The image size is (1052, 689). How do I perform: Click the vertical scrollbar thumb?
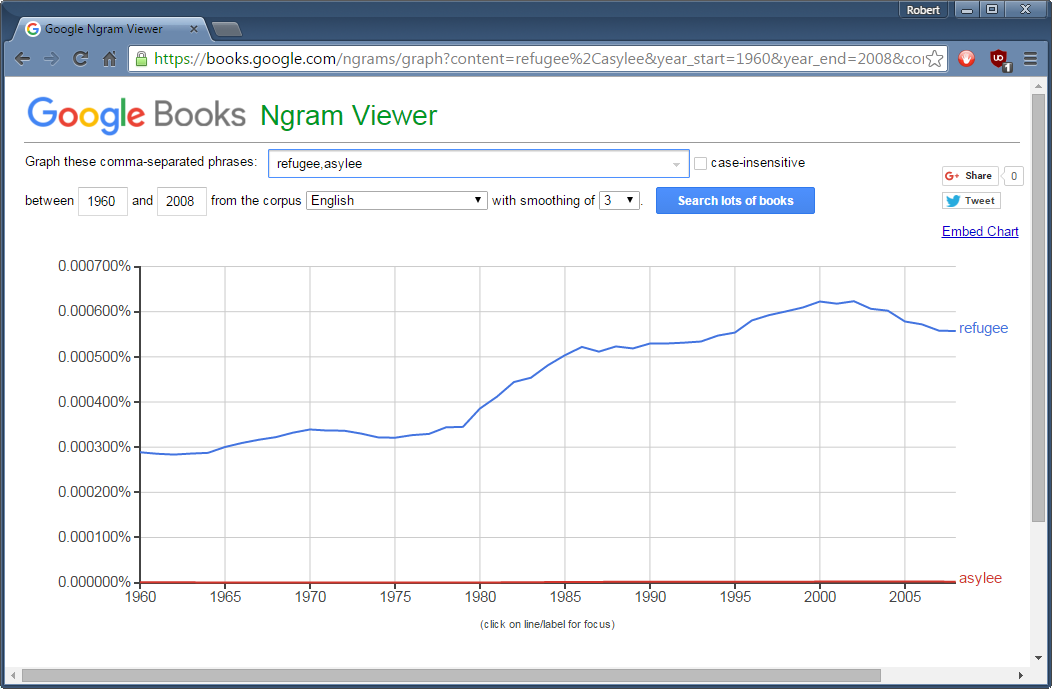coord(1038,307)
